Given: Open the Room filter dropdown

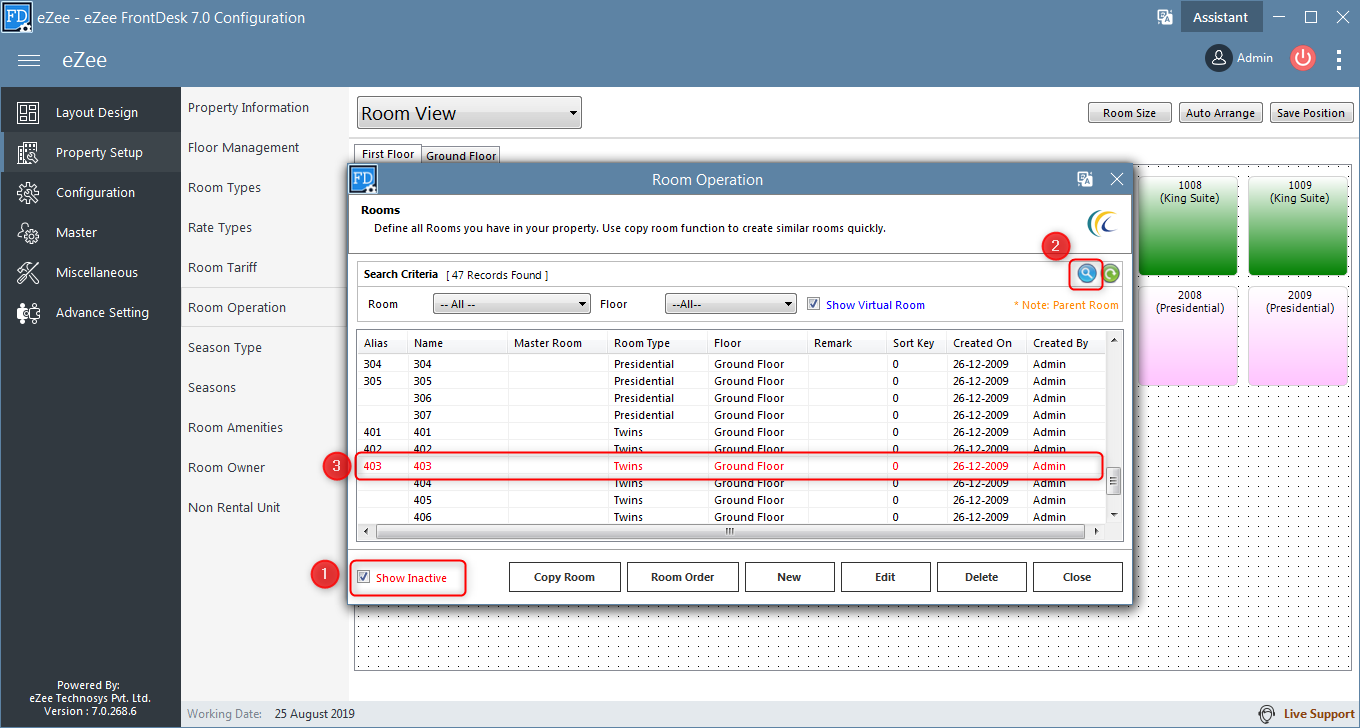Looking at the screenshot, I should click(x=511, y=304).
